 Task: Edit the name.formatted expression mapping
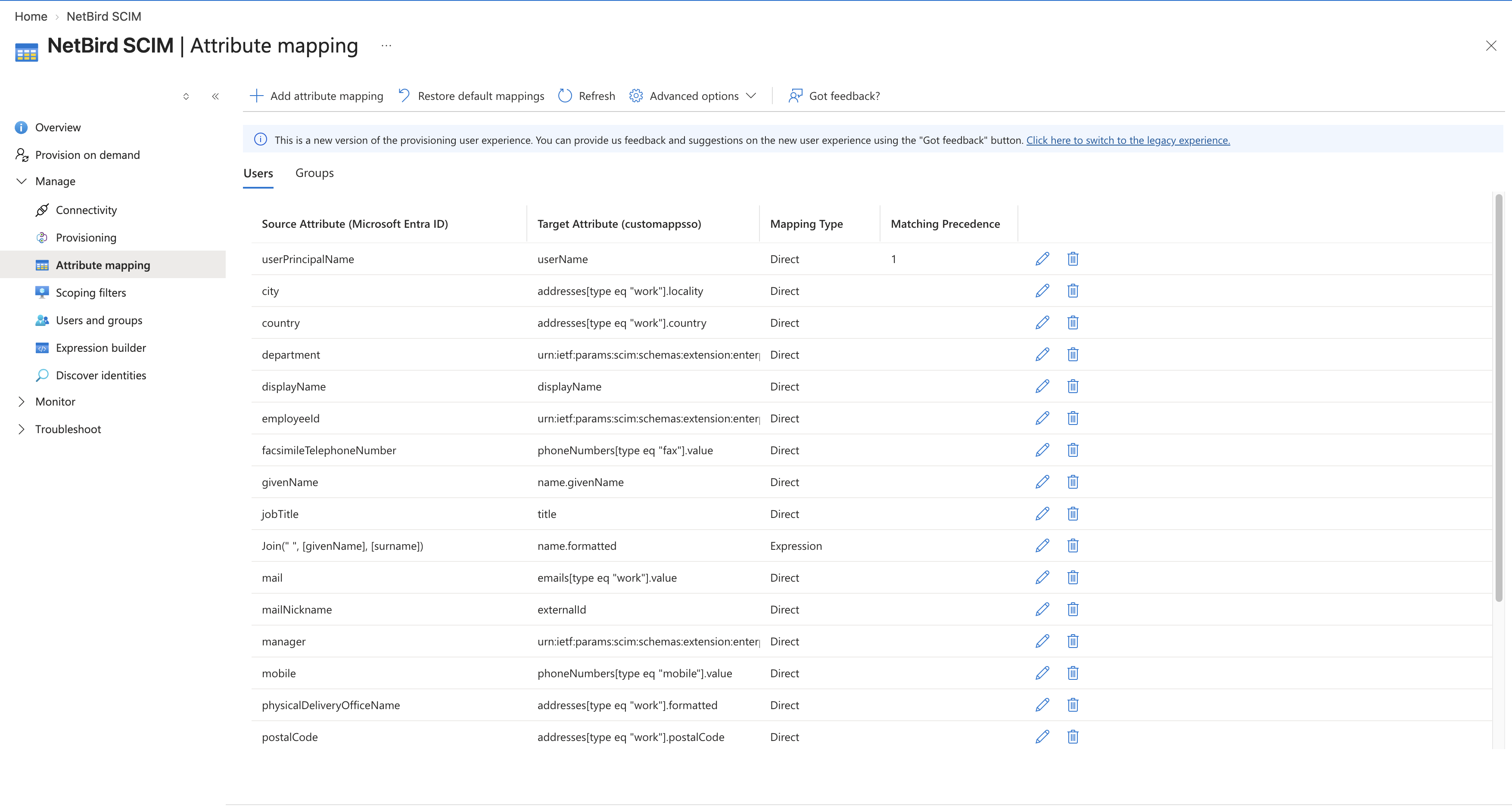1042,545
